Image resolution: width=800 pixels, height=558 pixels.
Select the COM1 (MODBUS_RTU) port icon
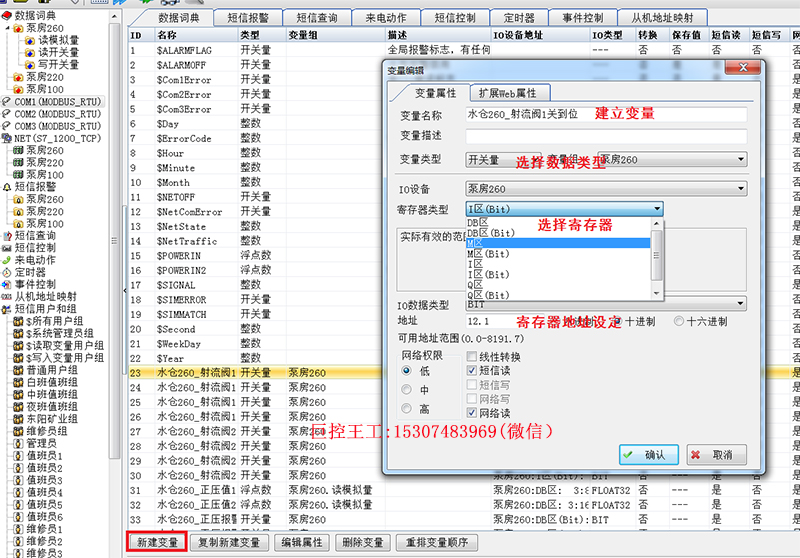(x=7, y=102)
